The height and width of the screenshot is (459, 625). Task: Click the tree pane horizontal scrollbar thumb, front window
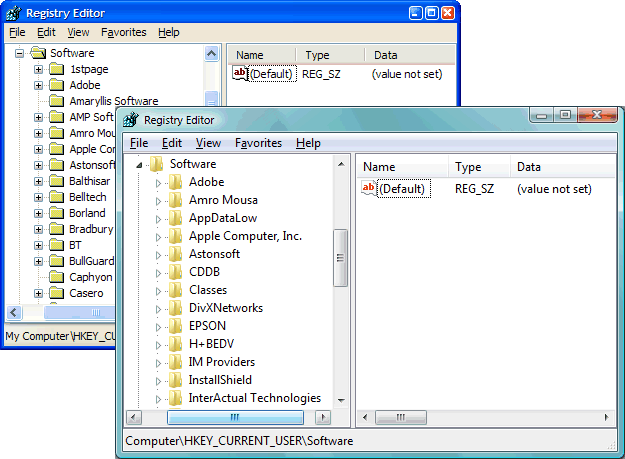235,417
